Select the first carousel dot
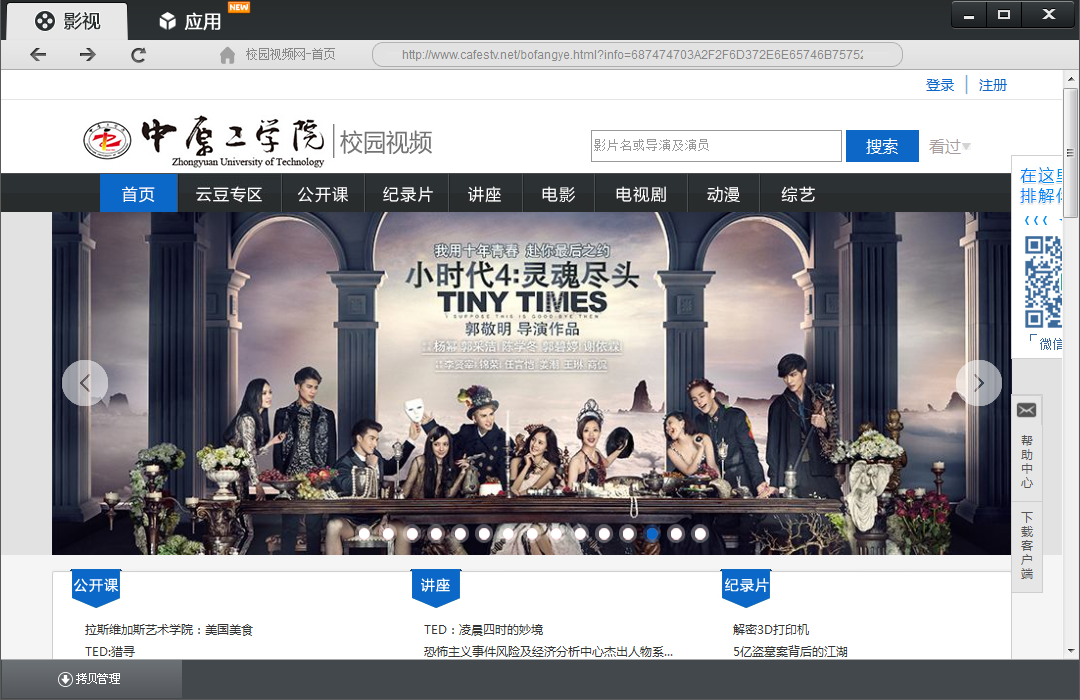The width and height of the screenshot is (1080, 700). point(364,533)
